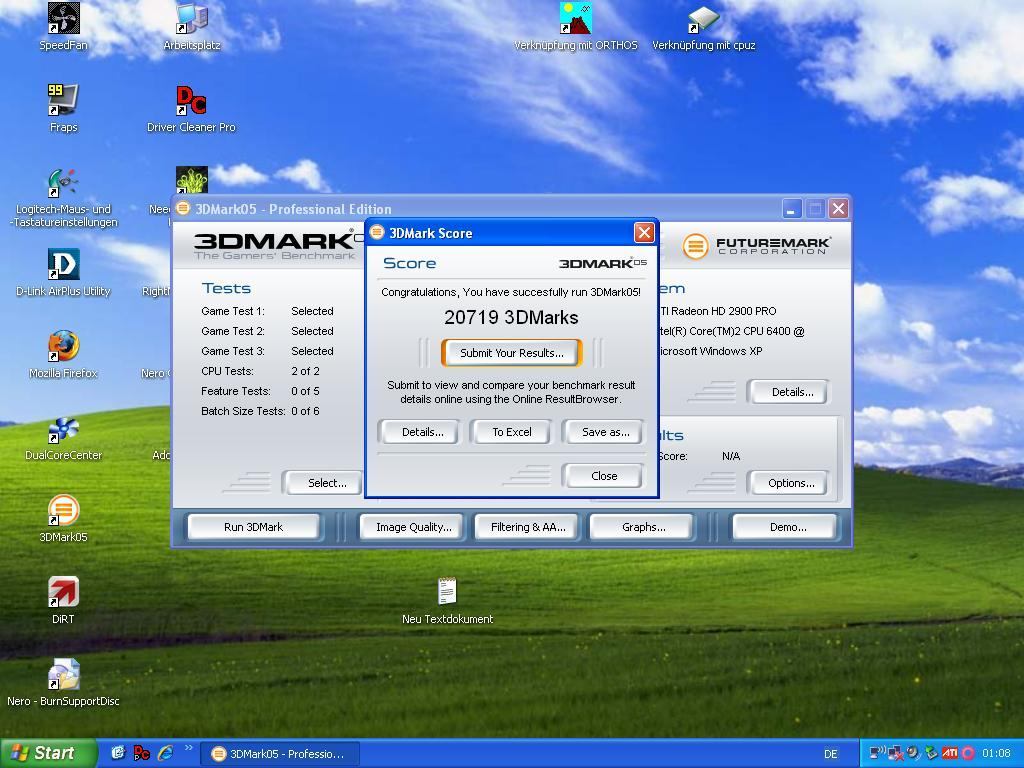Click the Graphs... button
This screenshot has width=1024, height=768.
point(643,527)
